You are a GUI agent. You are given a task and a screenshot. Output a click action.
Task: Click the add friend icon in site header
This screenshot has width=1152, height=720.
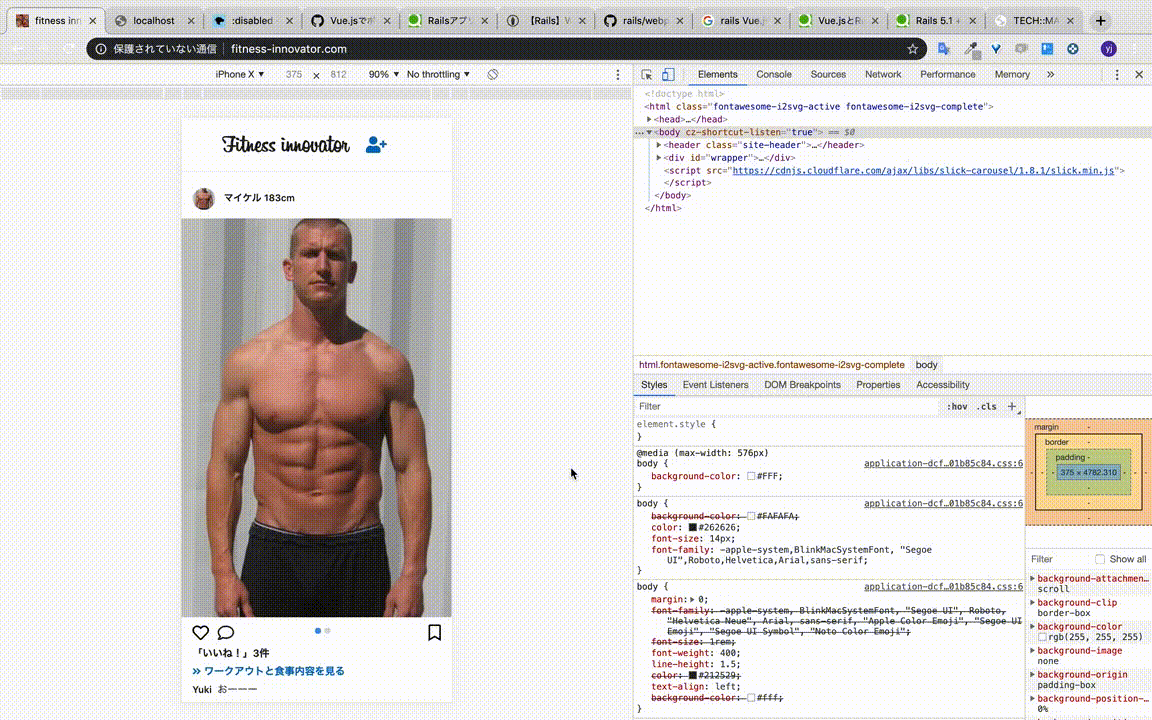376,145
